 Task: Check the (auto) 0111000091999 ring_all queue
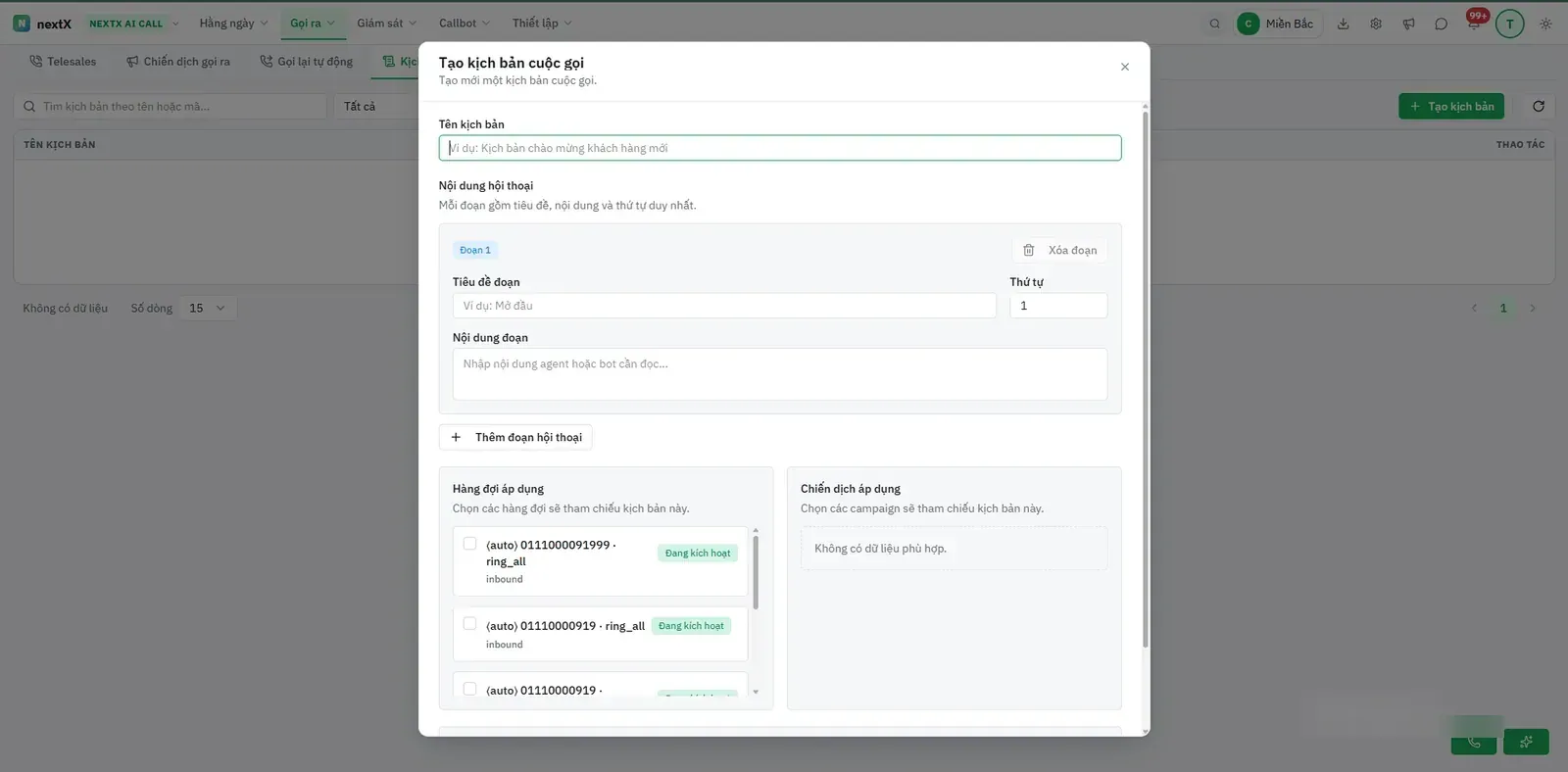point(469,544)
